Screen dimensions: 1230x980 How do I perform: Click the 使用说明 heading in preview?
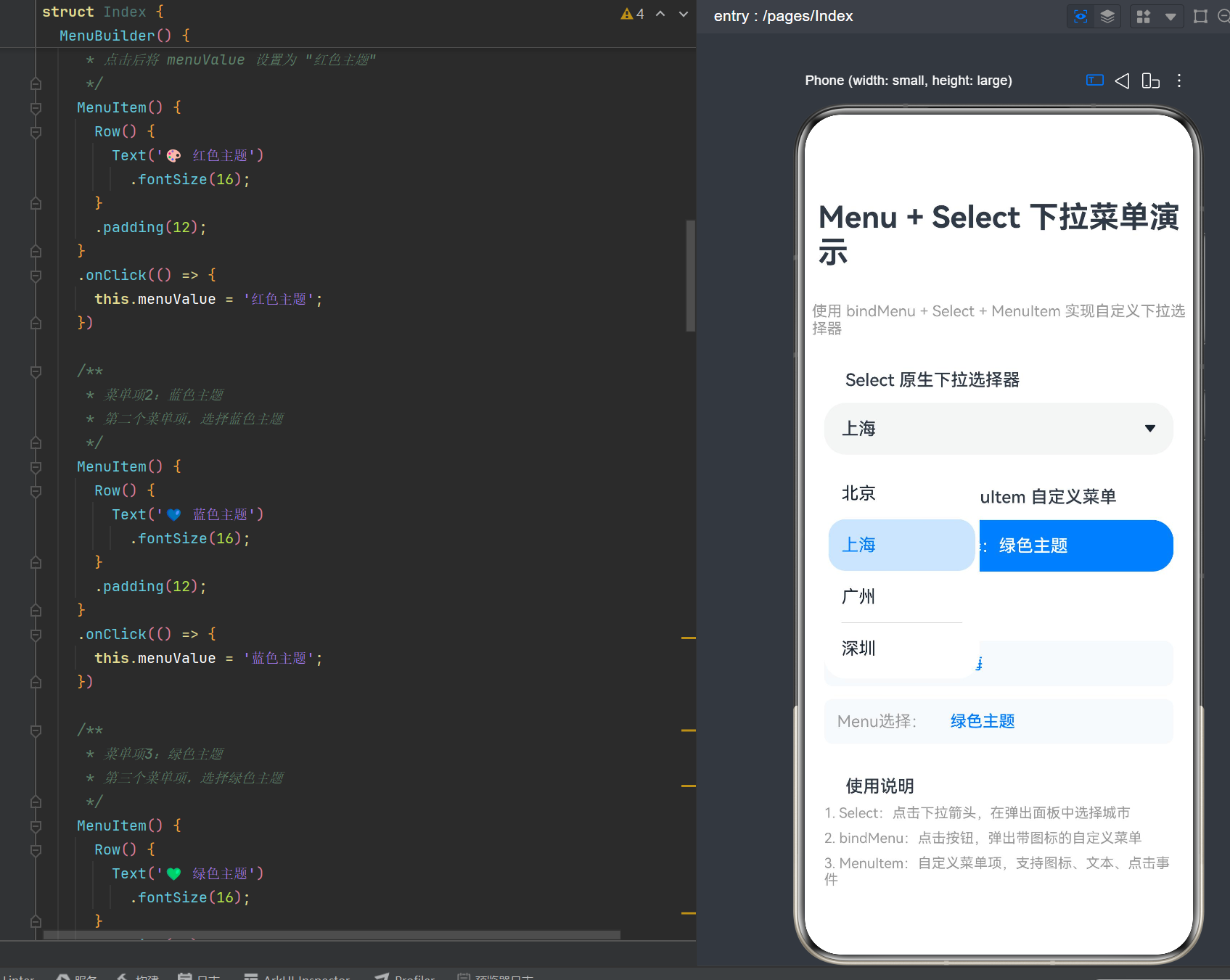coord(880,786)
